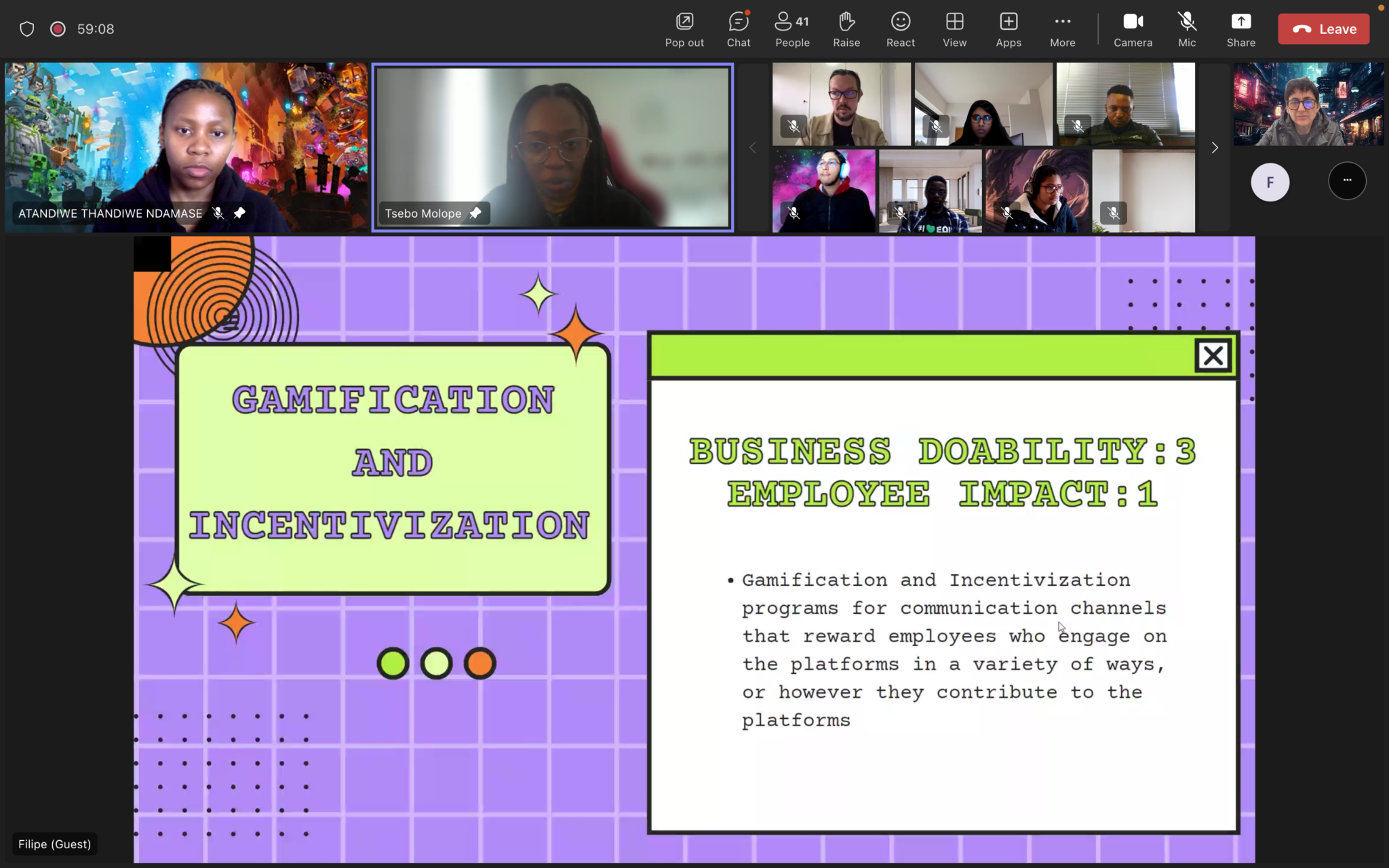The width and height of the screenshot is (1389, 868).
Task: Raise your hand
Action: click(x=846, y=28)
